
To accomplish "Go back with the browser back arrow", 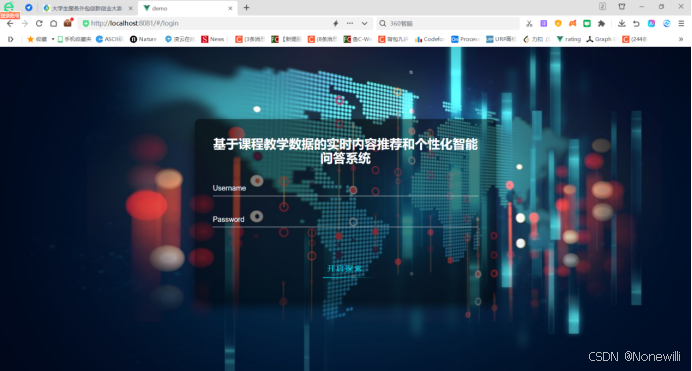I will coord(10,24).
